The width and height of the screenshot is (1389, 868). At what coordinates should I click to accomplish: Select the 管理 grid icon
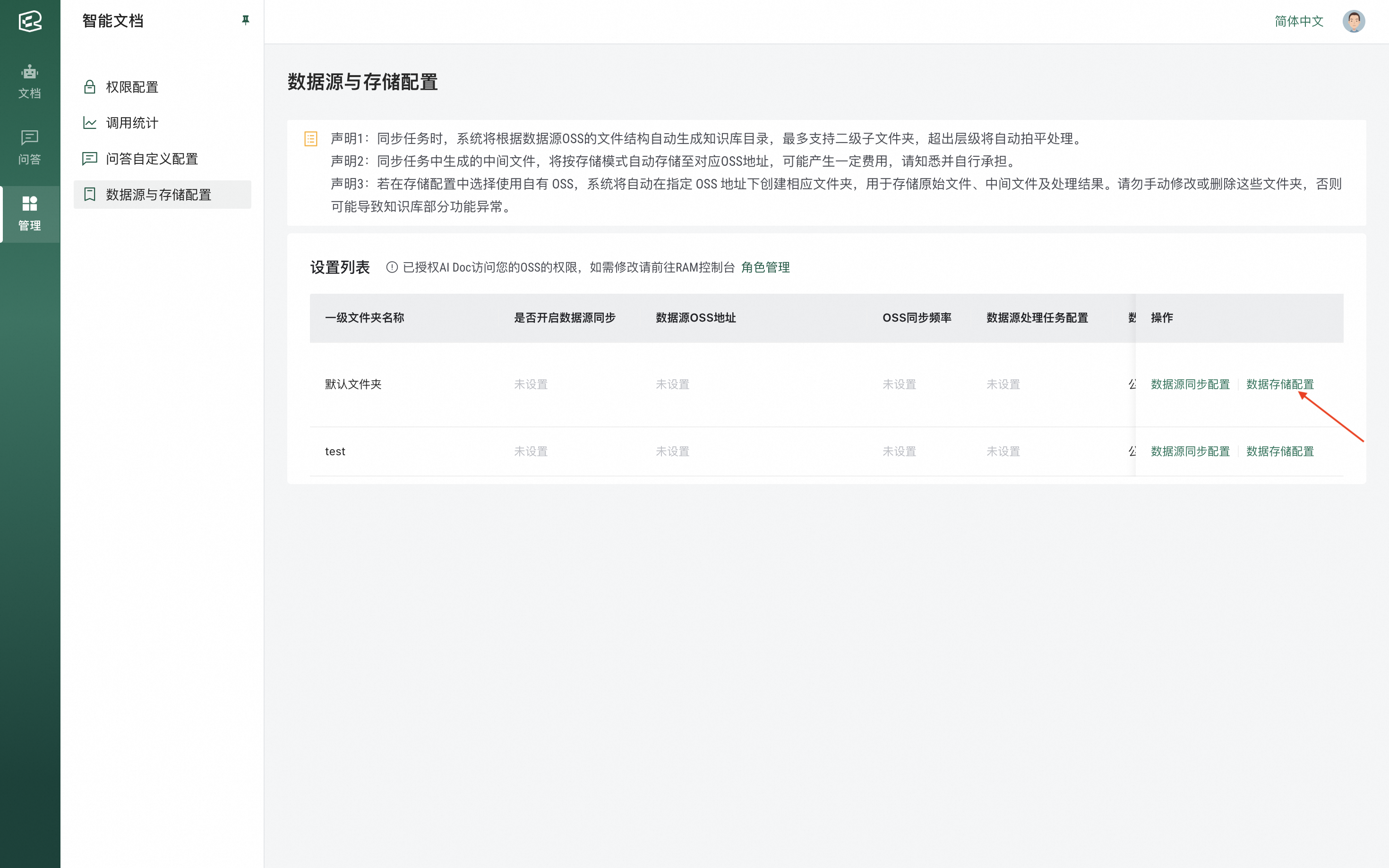coord(29,213)
